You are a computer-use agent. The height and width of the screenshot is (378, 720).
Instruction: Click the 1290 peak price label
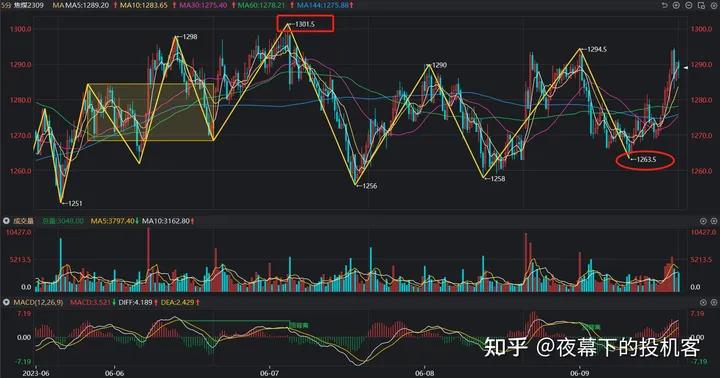click(x=439, y=65)
